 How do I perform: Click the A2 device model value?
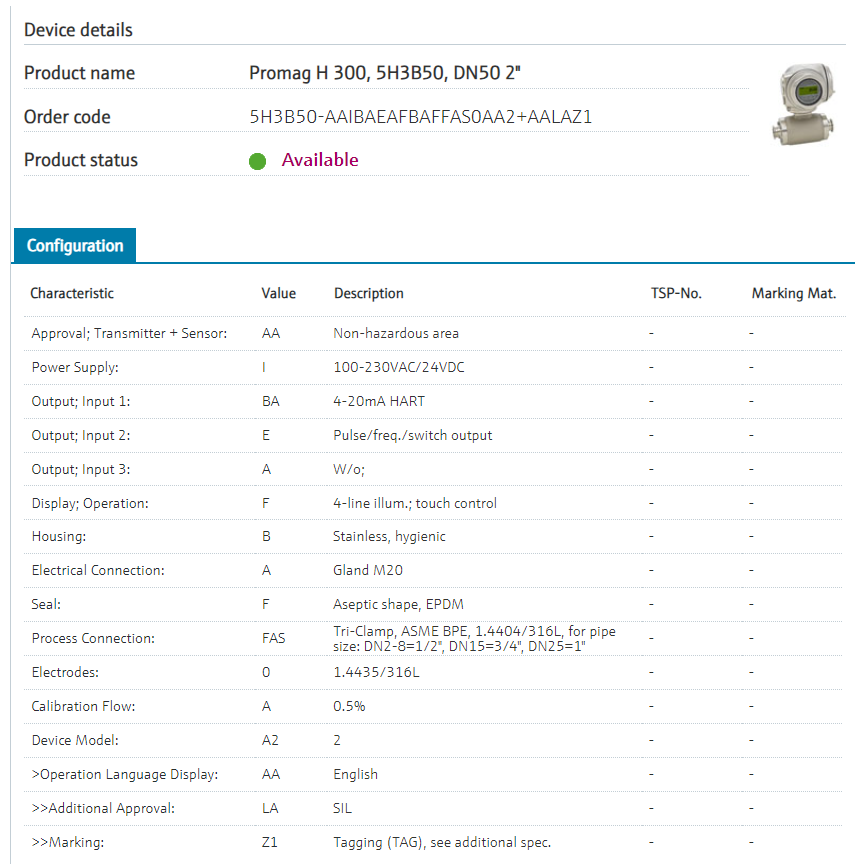tap(270, 740)
